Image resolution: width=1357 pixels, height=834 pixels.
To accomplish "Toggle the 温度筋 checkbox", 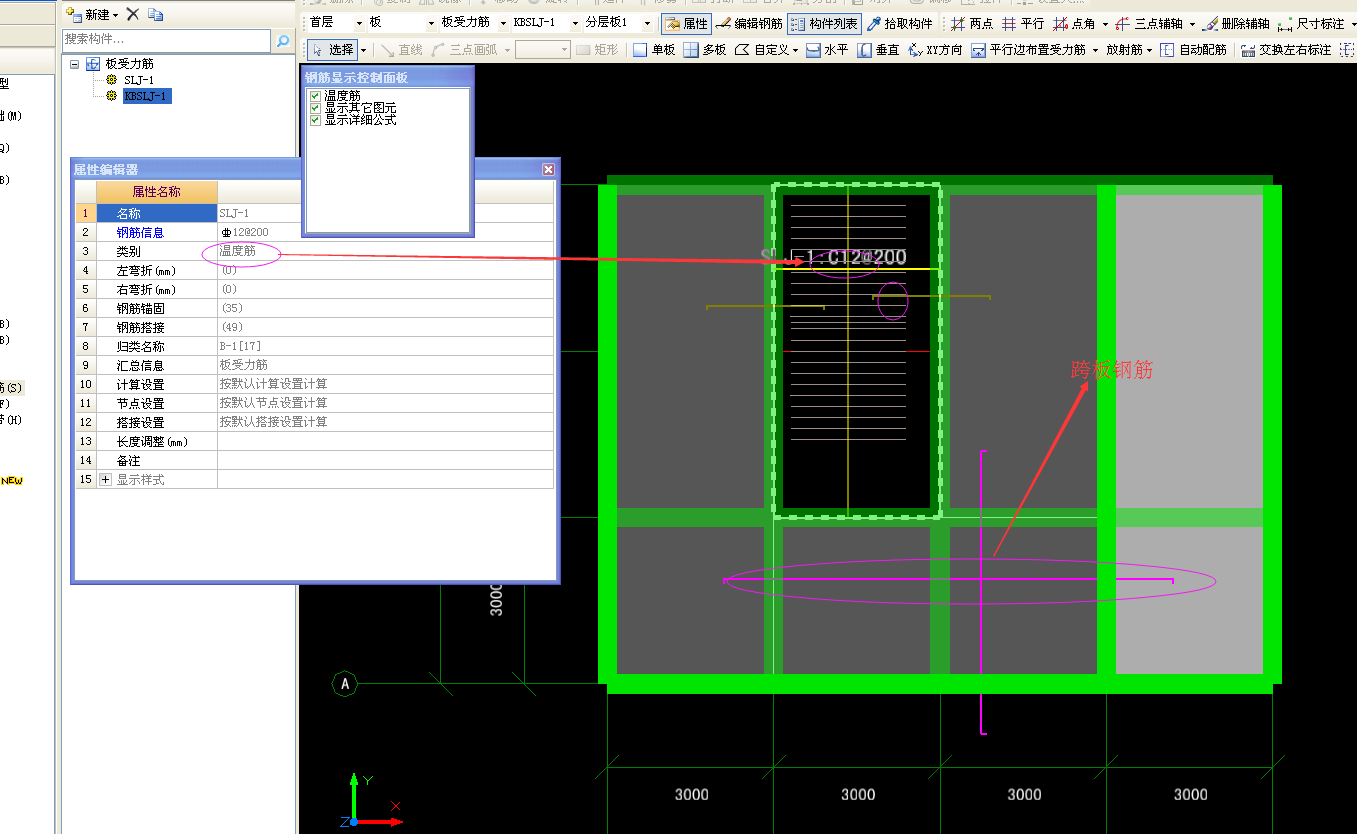I will click(315, 96).
